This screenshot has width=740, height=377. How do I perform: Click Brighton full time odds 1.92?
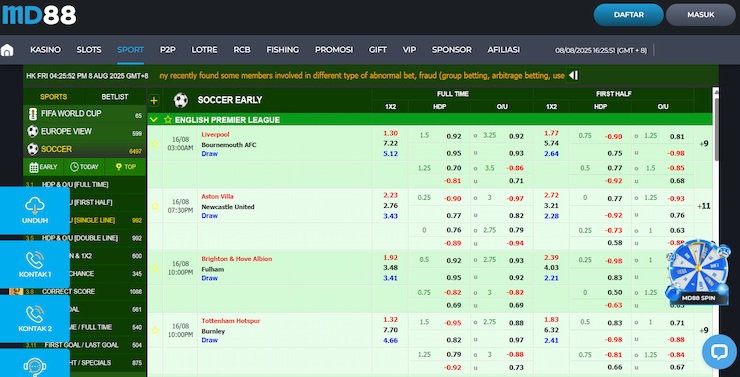[390, 258]
